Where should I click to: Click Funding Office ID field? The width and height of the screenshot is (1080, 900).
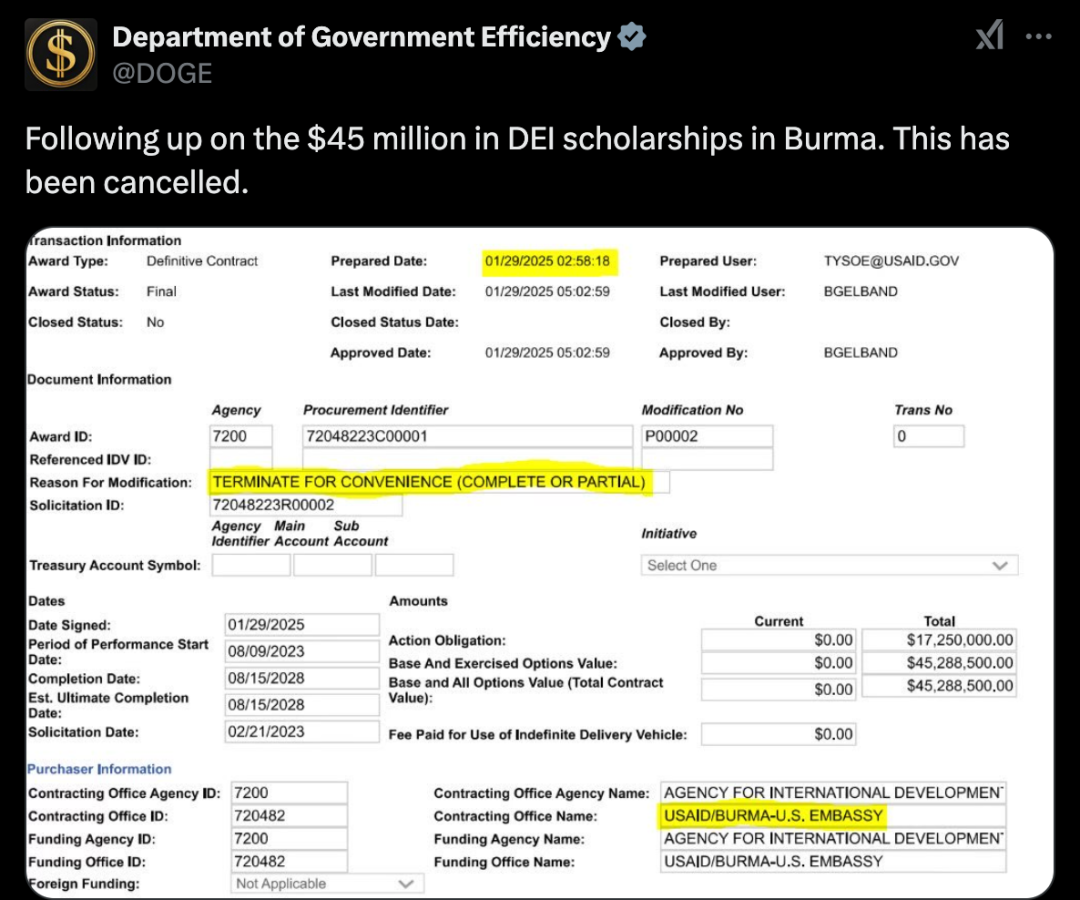point(289,861)
